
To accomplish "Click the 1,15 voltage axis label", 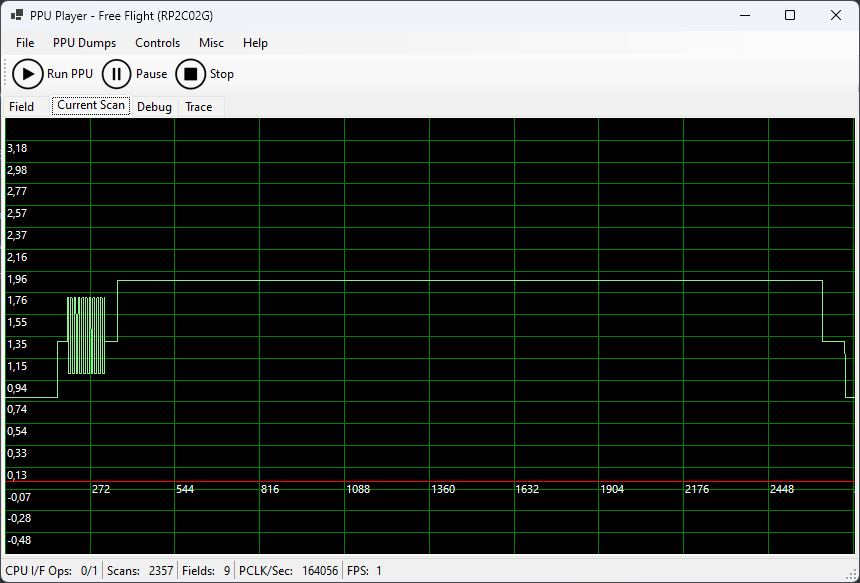I will coord(17,366).
